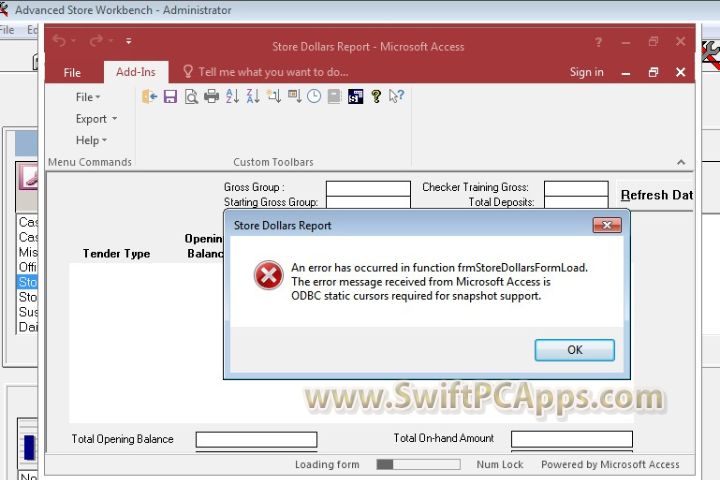The height and width of the screenshot is (480, 720).
Task: Click the Redo arrow in quick access toolbar
Action: [96, 41]
